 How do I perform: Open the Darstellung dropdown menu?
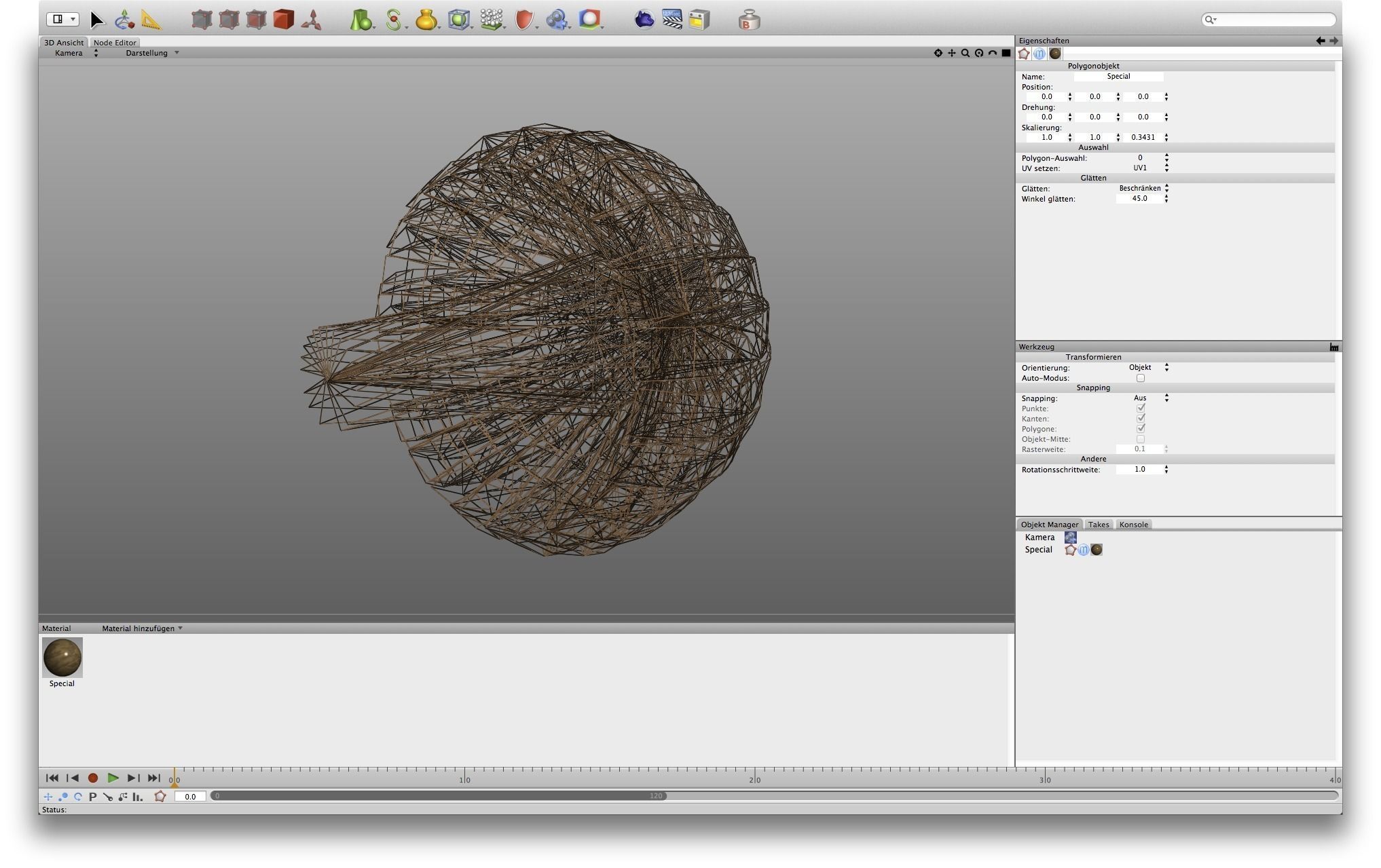coord(152,53)
